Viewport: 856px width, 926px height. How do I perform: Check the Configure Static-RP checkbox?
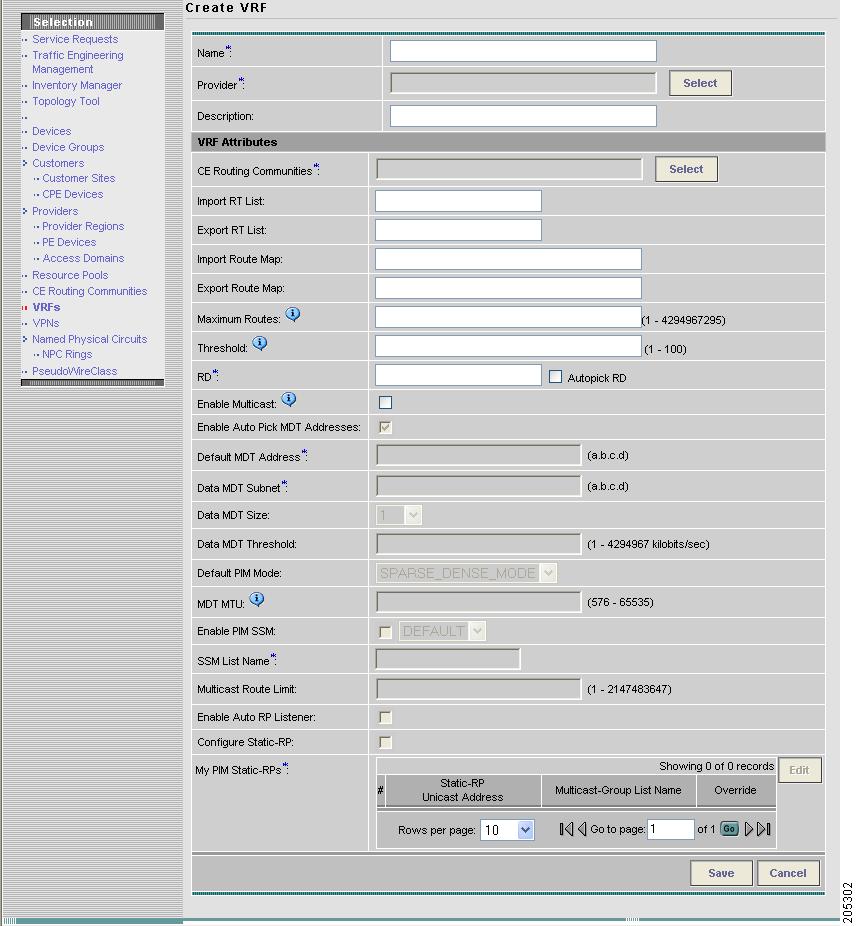[x=385, y=742]
